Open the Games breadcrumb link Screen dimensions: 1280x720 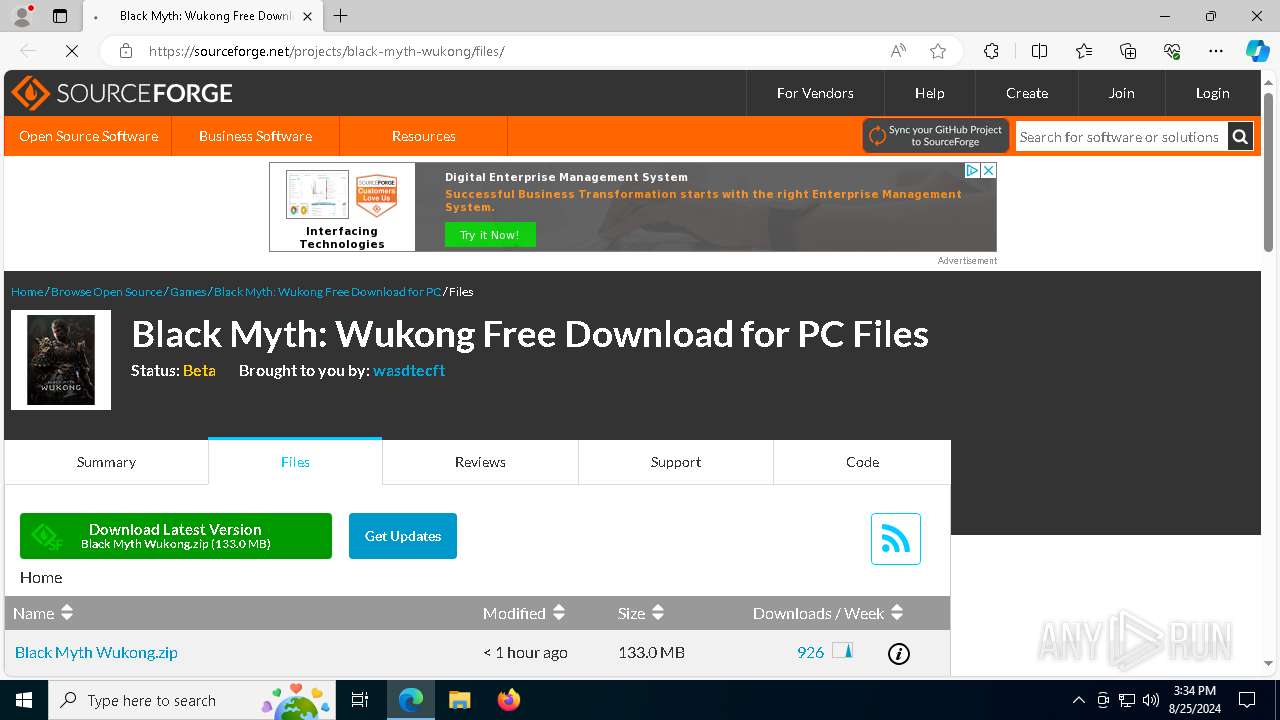tap(188, 292)
